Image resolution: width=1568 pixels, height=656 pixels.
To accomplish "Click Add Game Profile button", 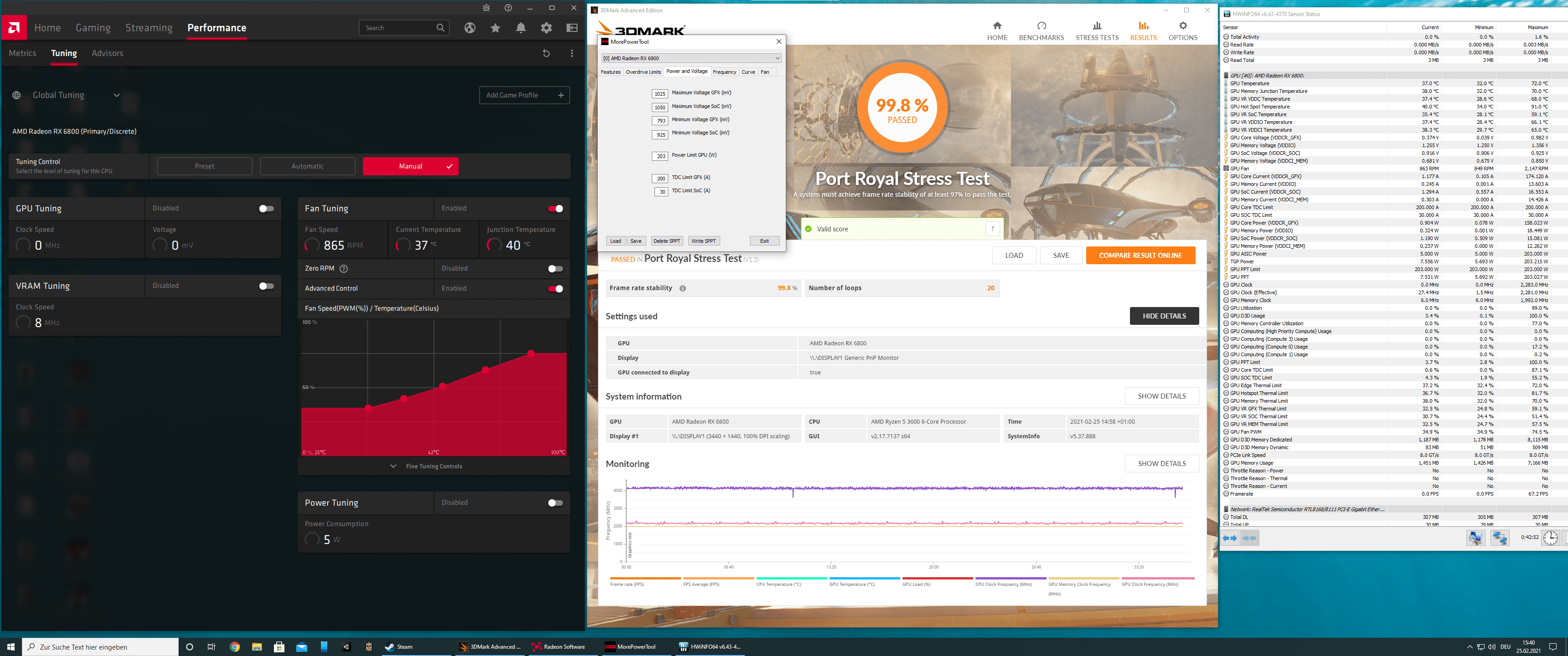I will (x=524, y=96).
